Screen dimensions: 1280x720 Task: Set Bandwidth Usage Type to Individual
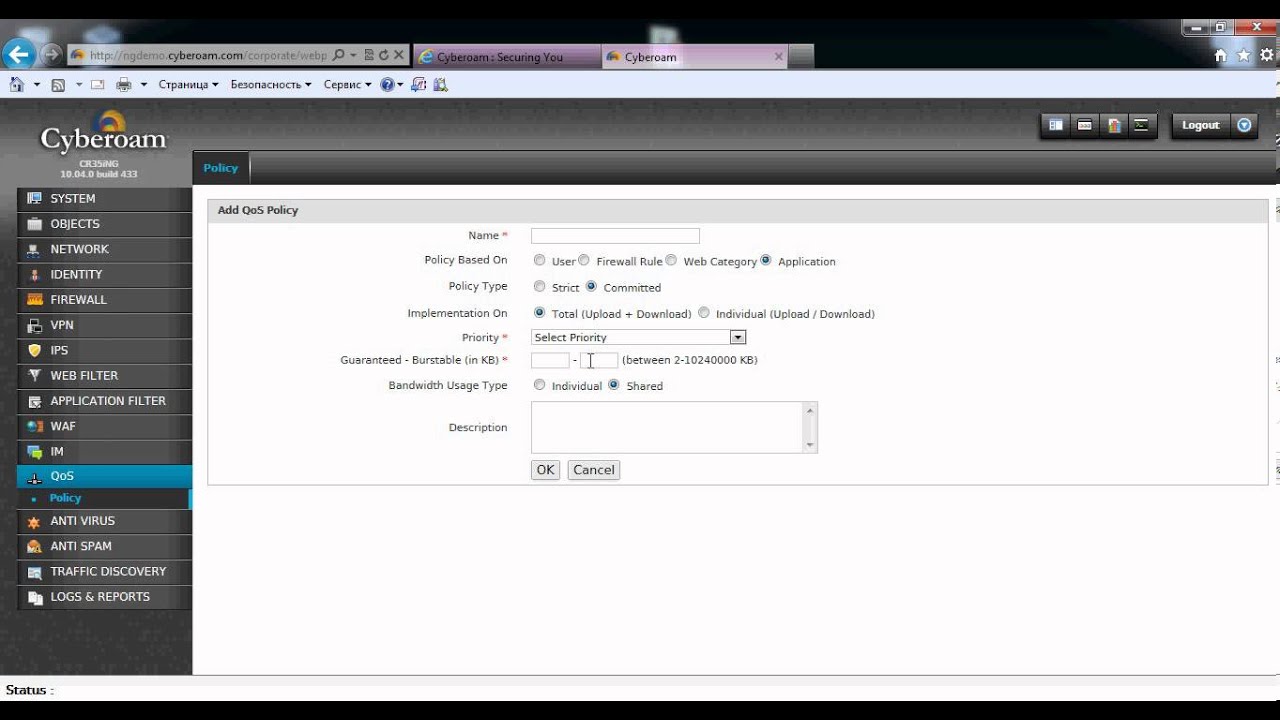[x=540, y=385]
